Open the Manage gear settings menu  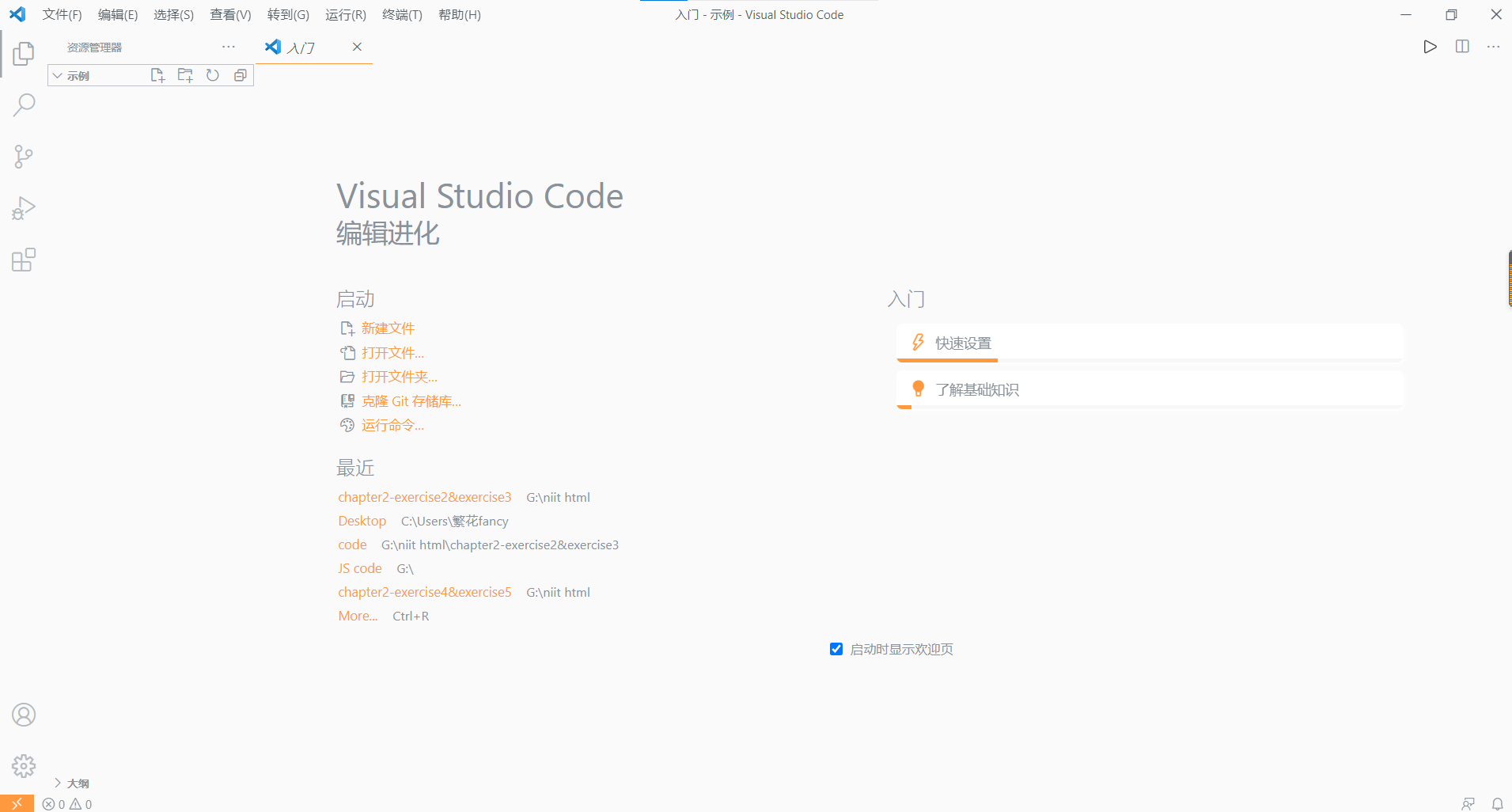[24, 766]
